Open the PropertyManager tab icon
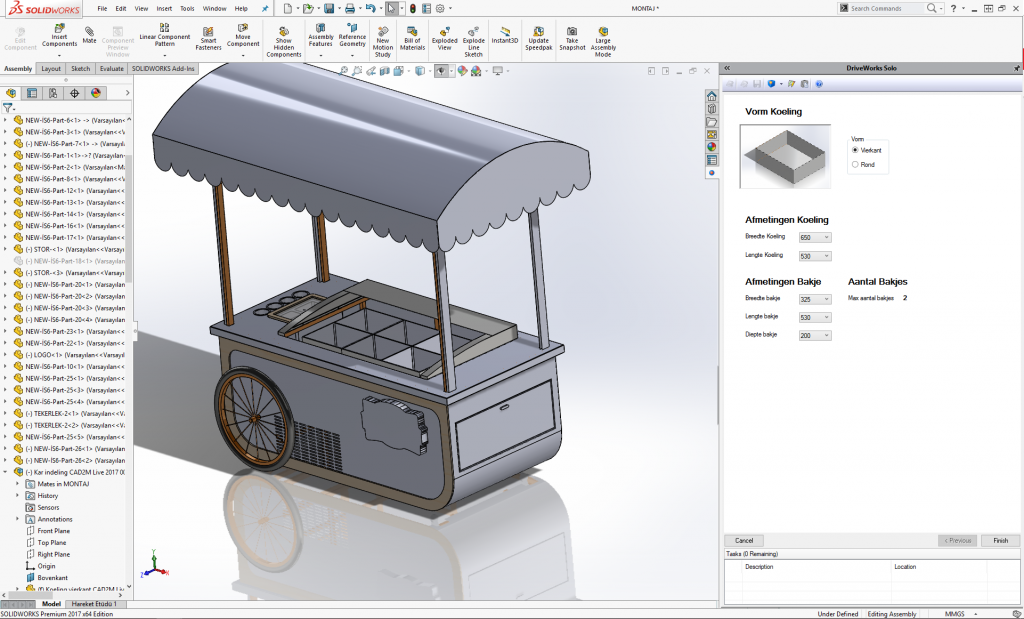The width and height of the screenshot is (1024, 619). pyautogui.click(x=32, y=93)
